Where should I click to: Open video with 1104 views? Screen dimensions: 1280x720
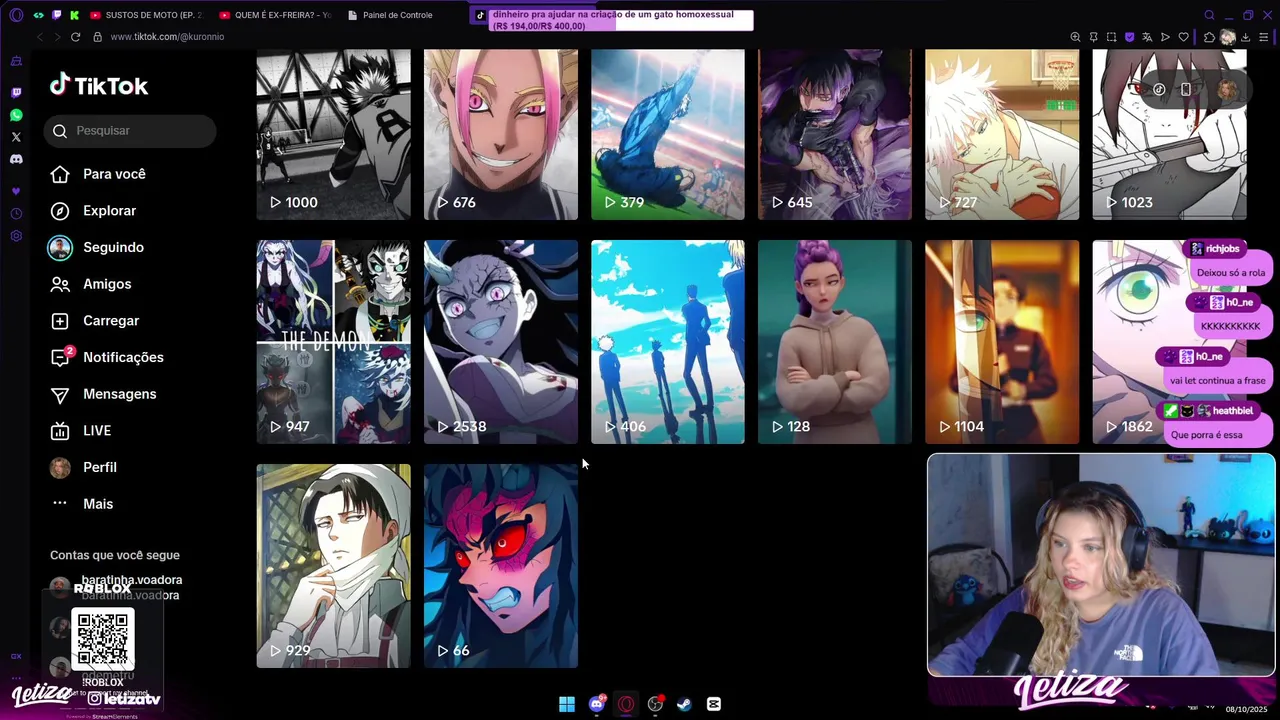click(1002, 342)
